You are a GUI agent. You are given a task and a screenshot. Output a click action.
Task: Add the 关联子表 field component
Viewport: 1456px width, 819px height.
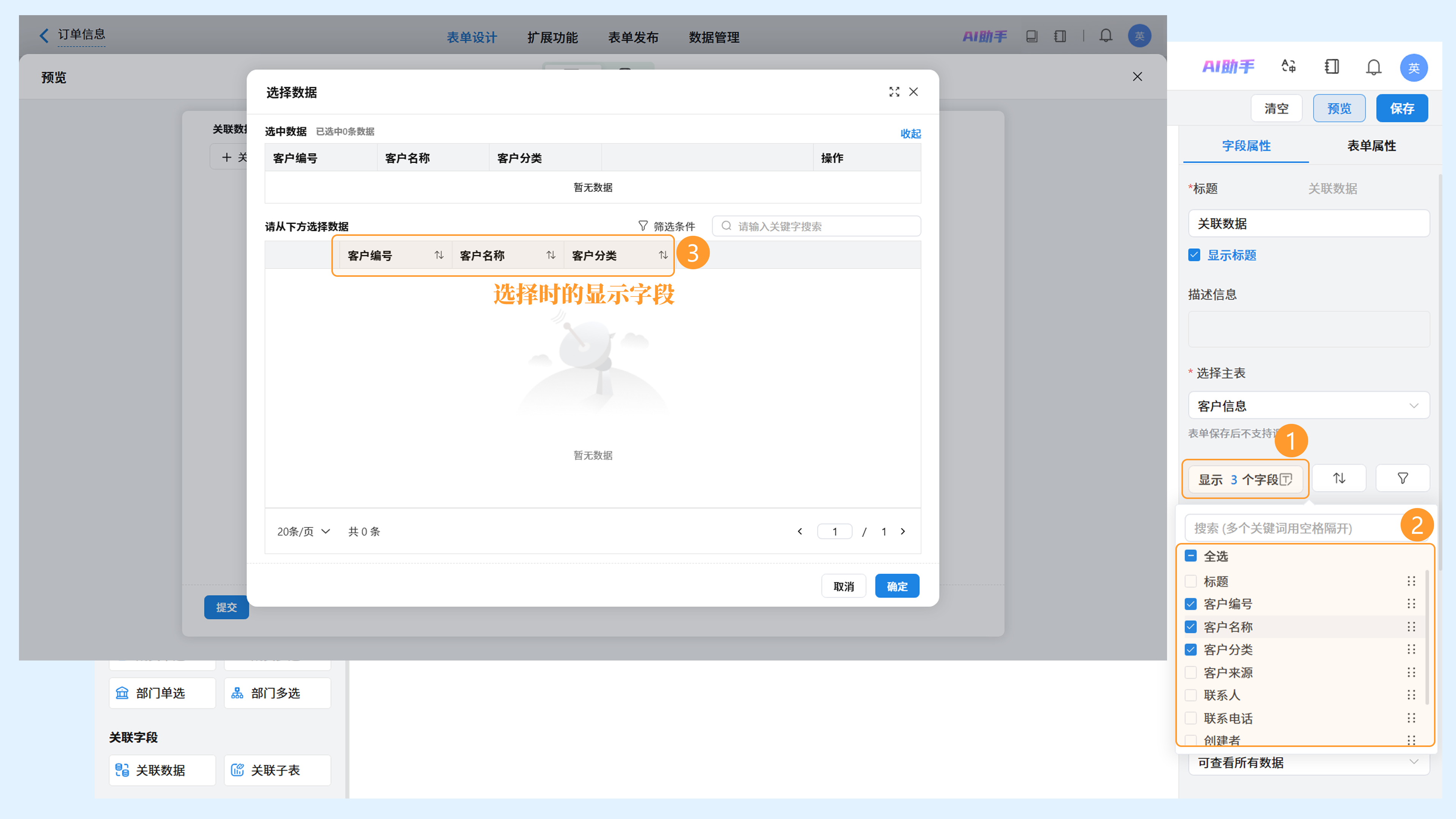tap(278, 770)
